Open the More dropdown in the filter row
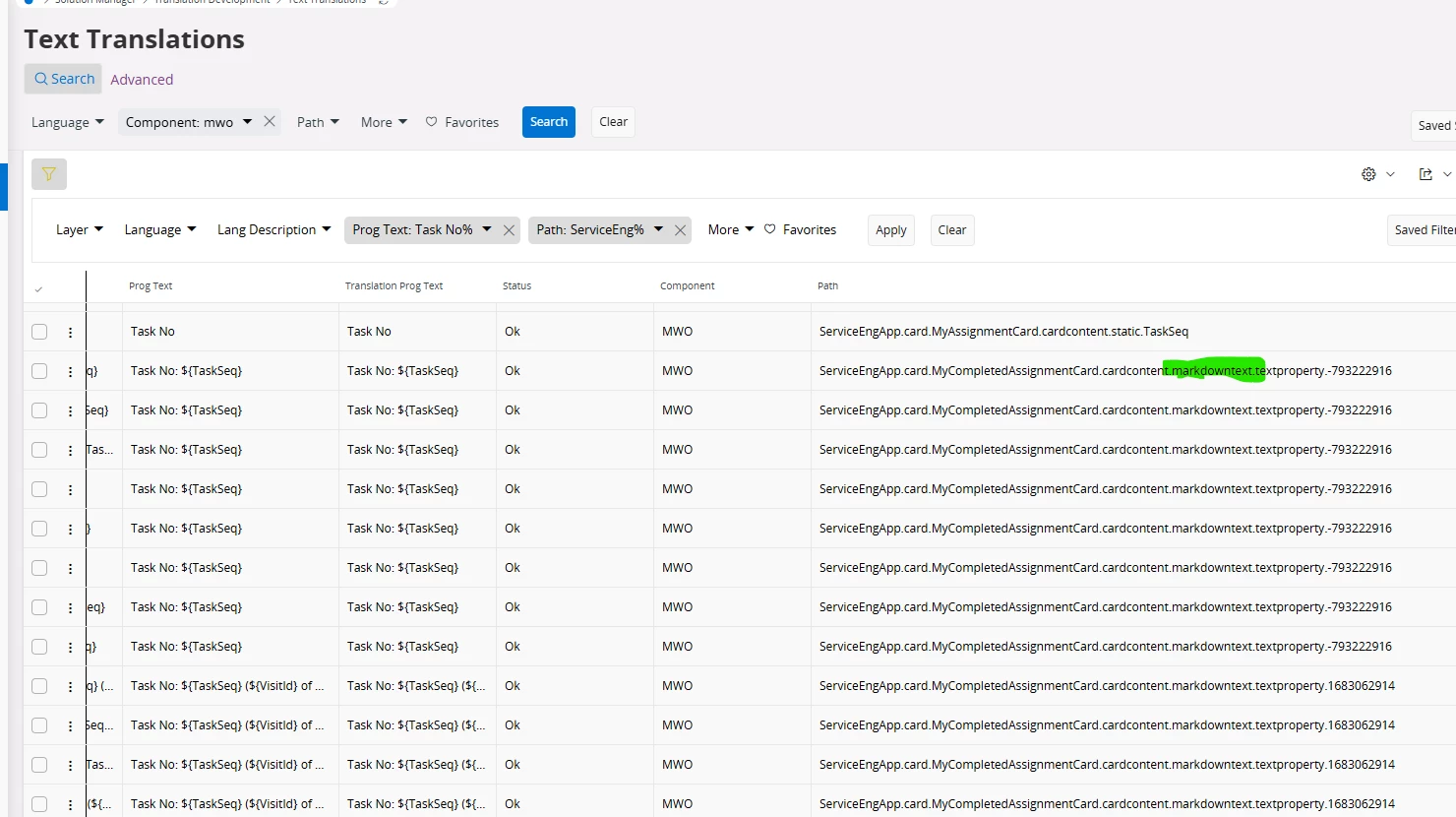This screenshot has width=1456, height=817. (731, 229)
